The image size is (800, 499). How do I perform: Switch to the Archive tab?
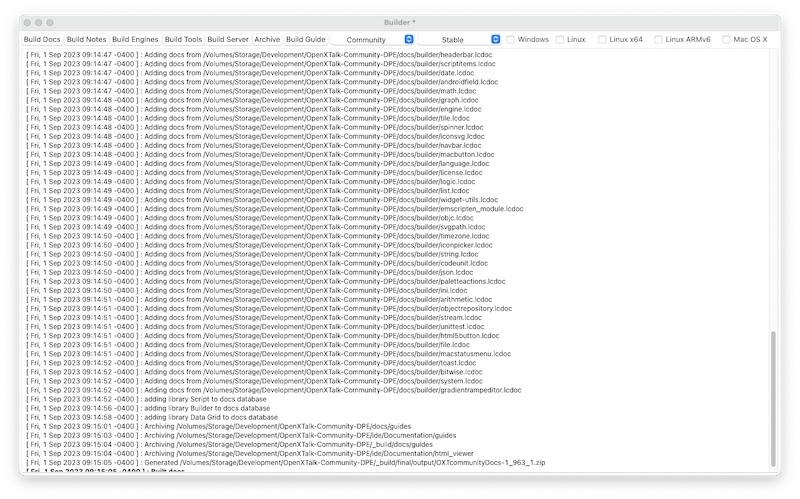[x=267, y=39]
